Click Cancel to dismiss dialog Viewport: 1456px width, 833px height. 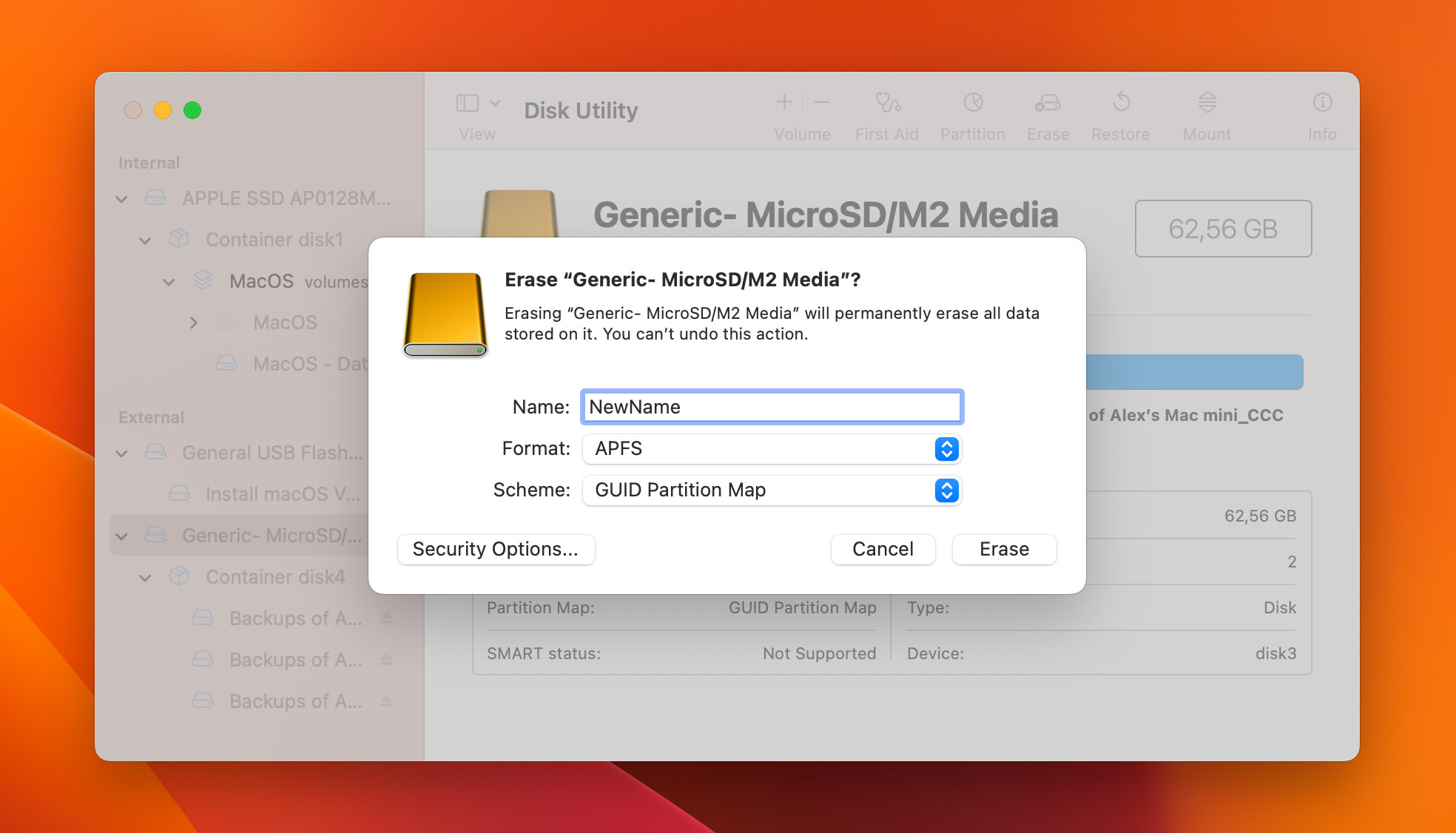(x=882, y=548)
